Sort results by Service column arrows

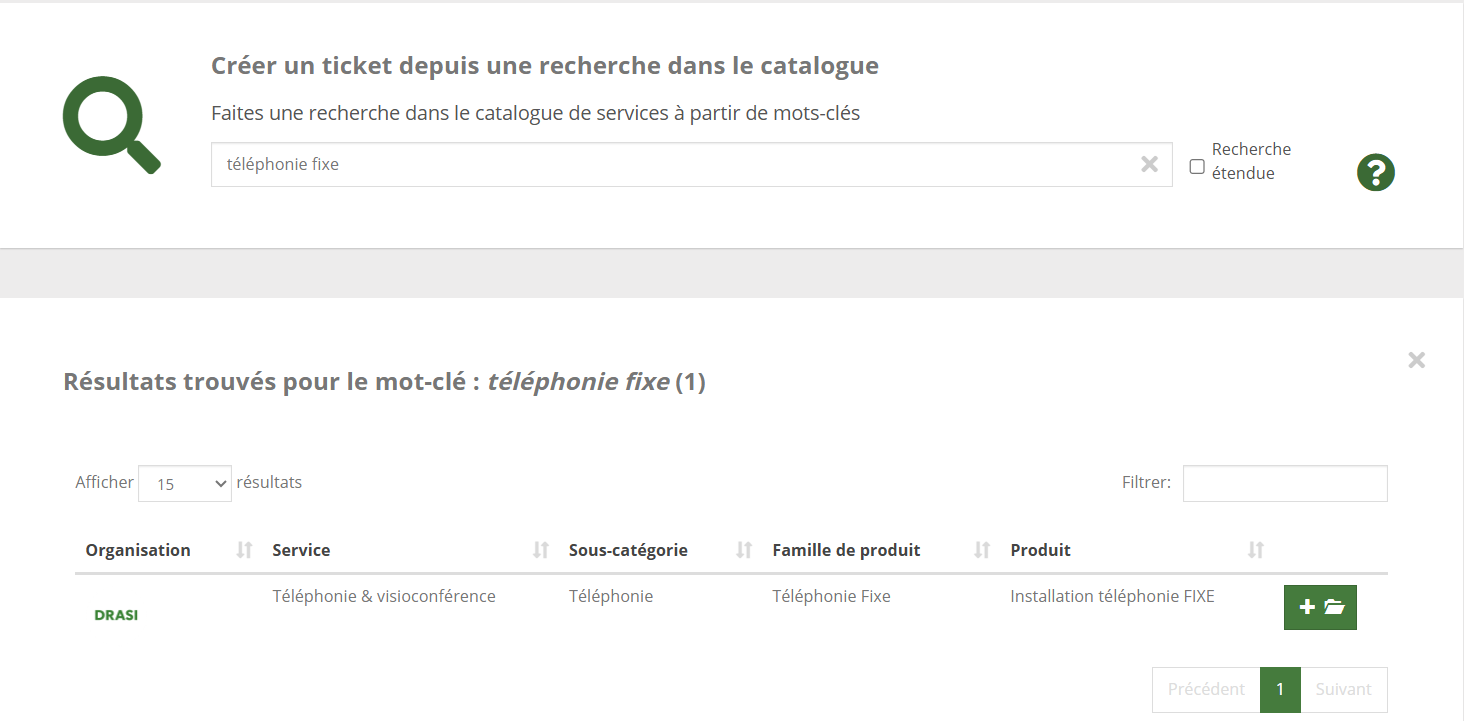(x=541, y=550)
